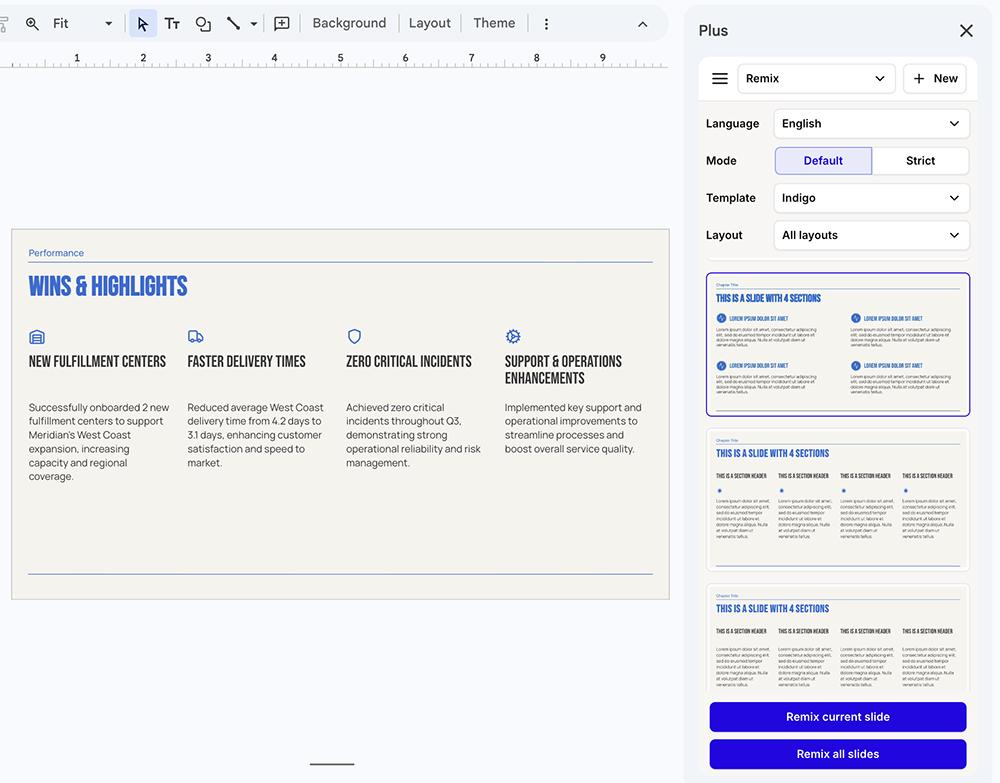Viewport: 1000px width, 783px height.
Task: Select the arrow Select tool
Action: [142, 24]
